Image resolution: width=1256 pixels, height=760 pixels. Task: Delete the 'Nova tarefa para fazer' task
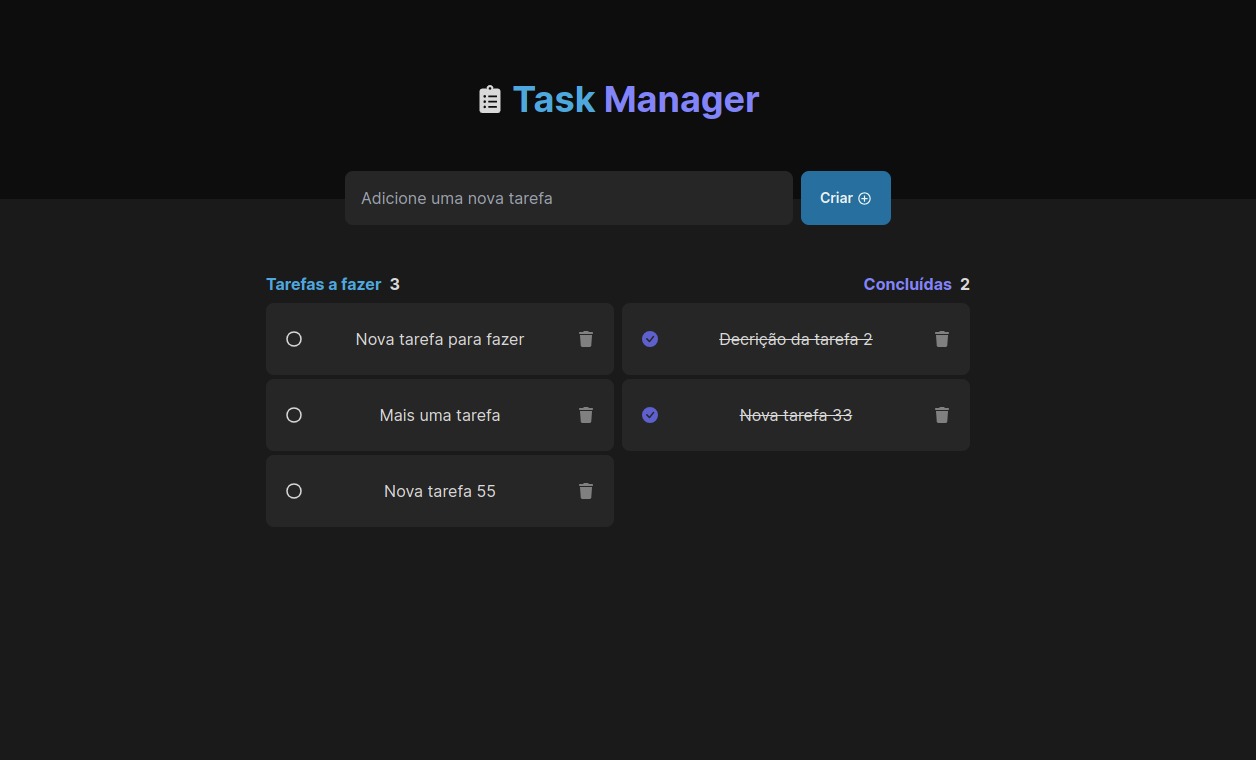tap(586, 339)
